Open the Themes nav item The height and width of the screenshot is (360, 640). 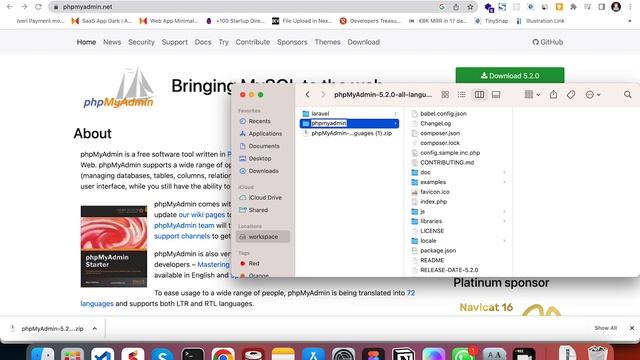(x=327, y=42)
